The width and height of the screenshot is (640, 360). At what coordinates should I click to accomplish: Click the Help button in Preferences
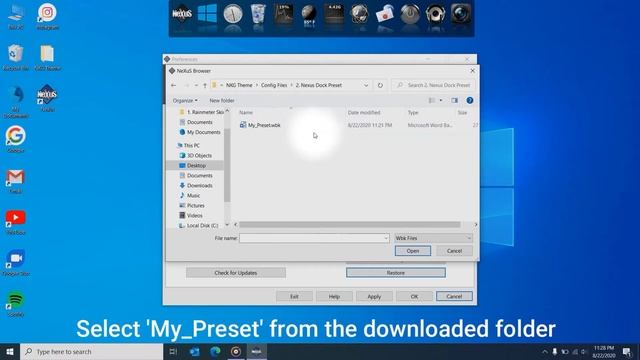coord(334,296)
